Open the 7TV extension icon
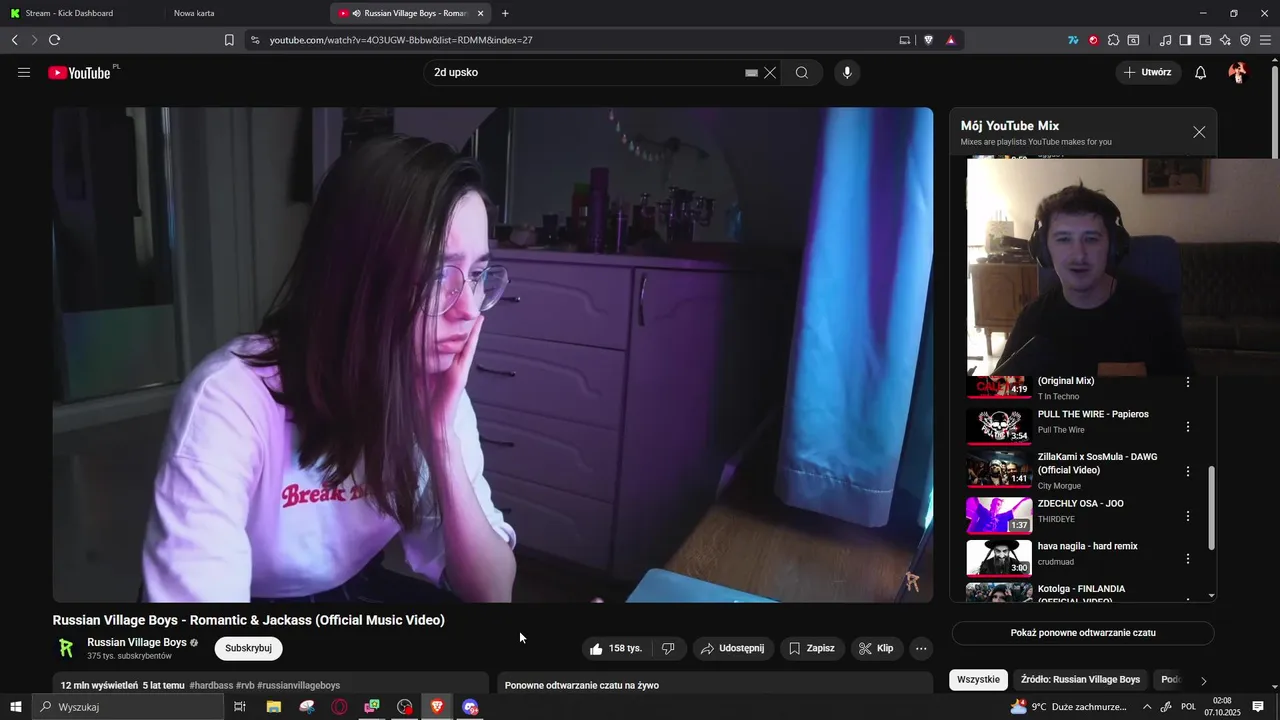Image resolution: width=1280 pixels, height=720 pixels. pyautogui.click(x=1073, y=40)
